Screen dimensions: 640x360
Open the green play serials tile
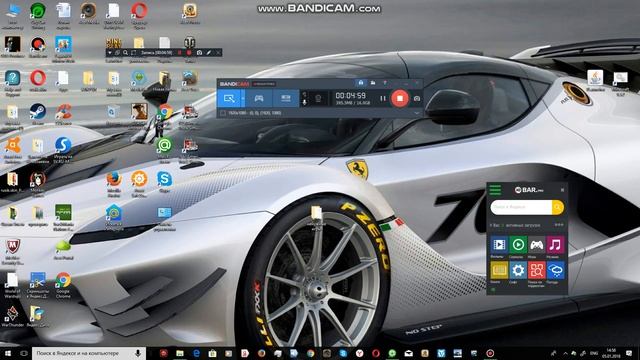[x=518, y=244]
